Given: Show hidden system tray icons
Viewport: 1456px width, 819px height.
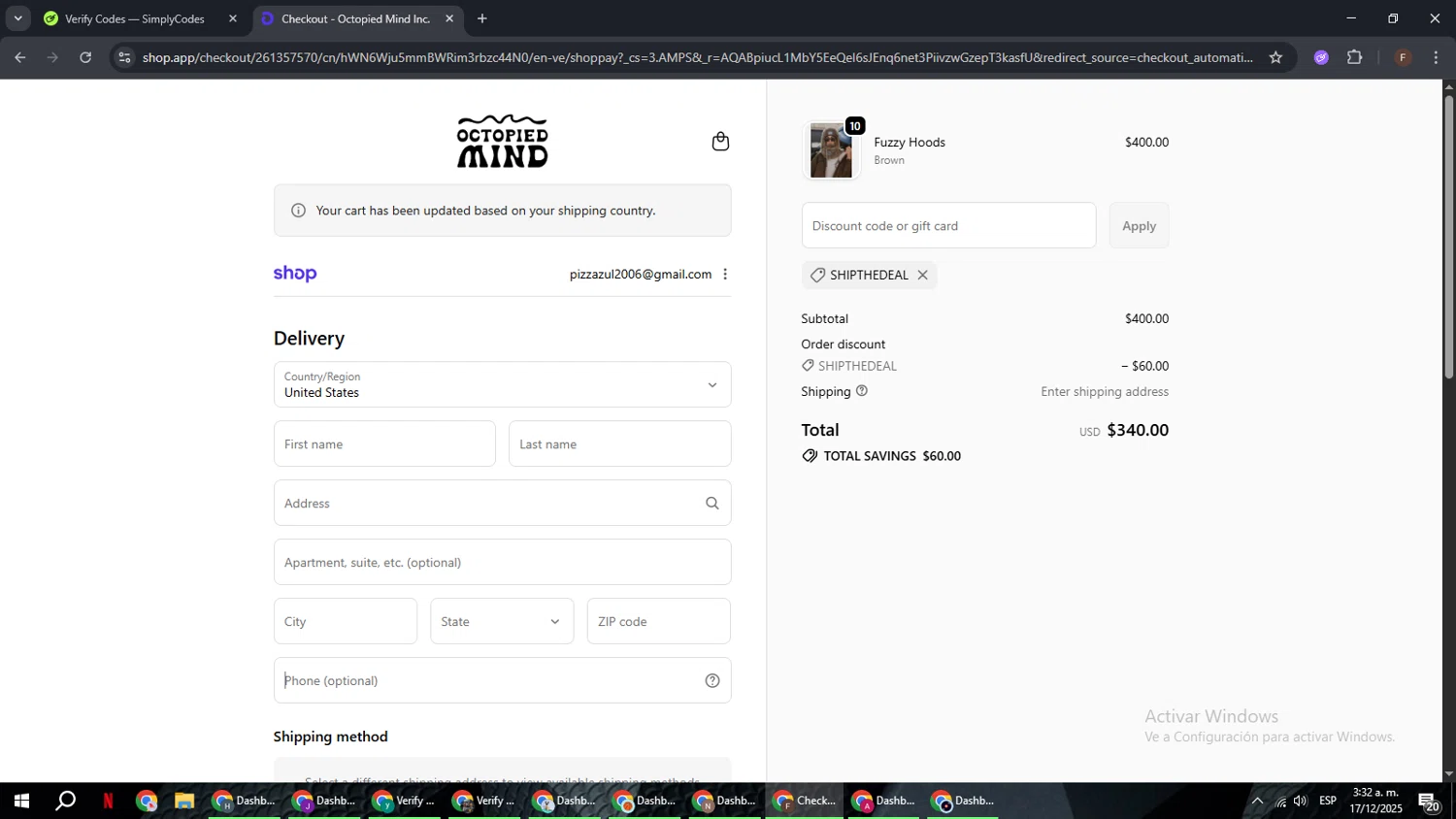Looking at the screenshot, I should (1257, 801).
